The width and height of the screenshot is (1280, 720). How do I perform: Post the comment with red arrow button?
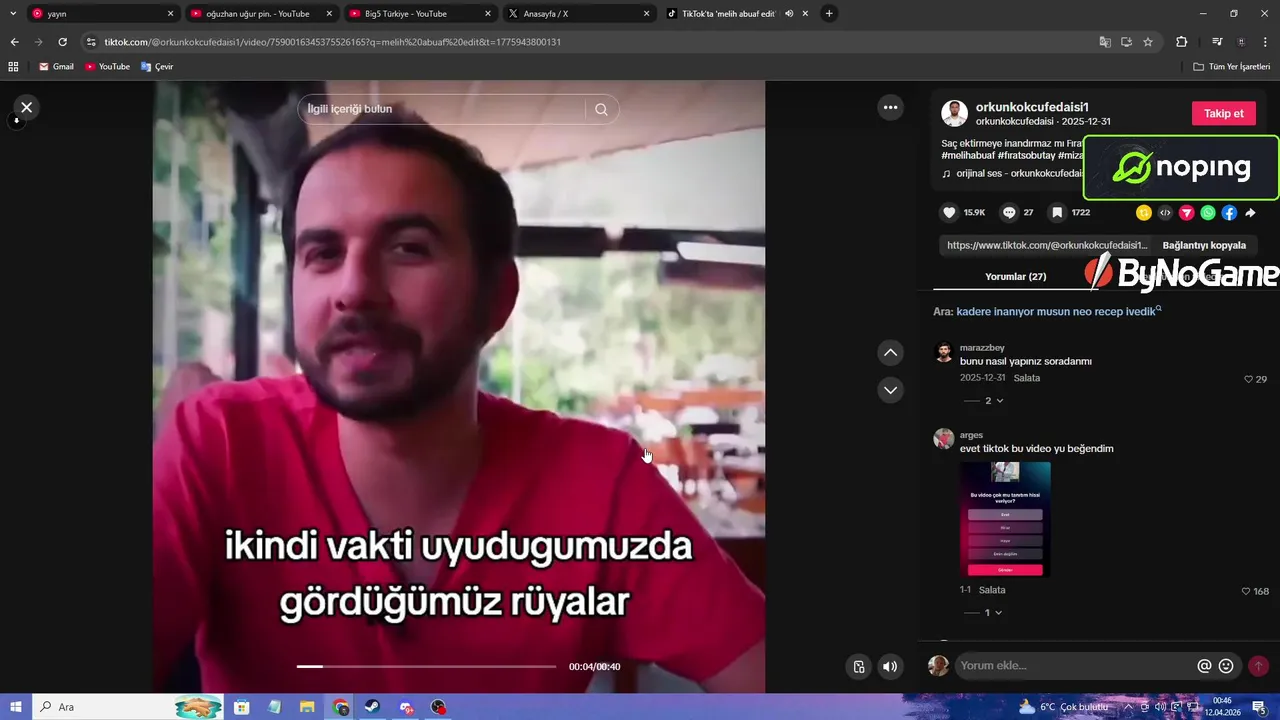coord(1258,666)
